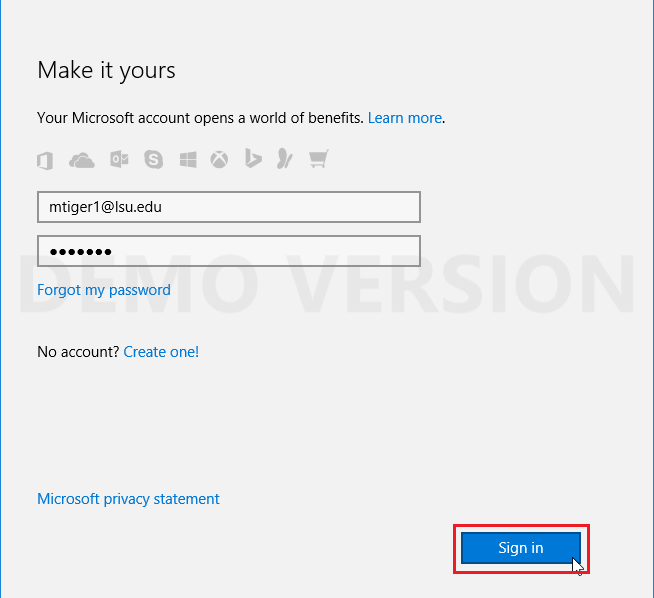Click the MSN butterfly icon
Screen dimensions: 654x598
284,158
